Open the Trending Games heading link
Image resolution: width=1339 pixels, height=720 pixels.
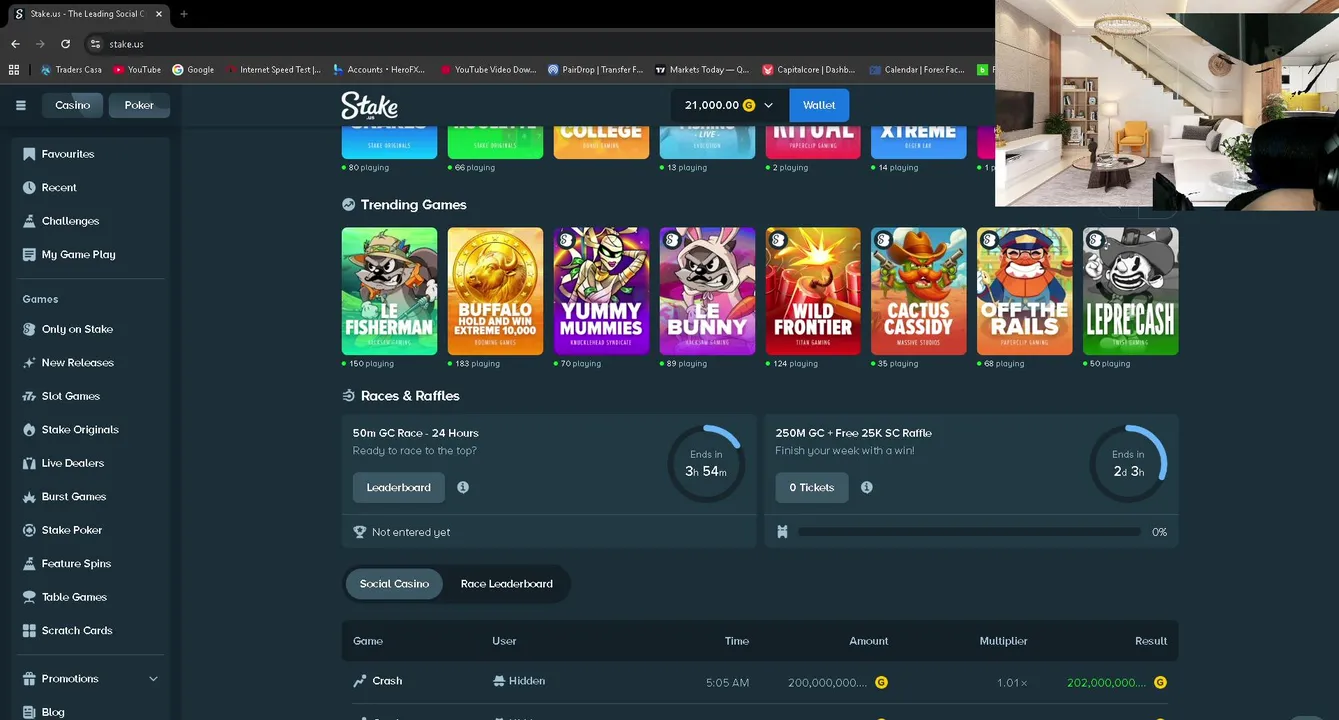(x=413, y=205)
